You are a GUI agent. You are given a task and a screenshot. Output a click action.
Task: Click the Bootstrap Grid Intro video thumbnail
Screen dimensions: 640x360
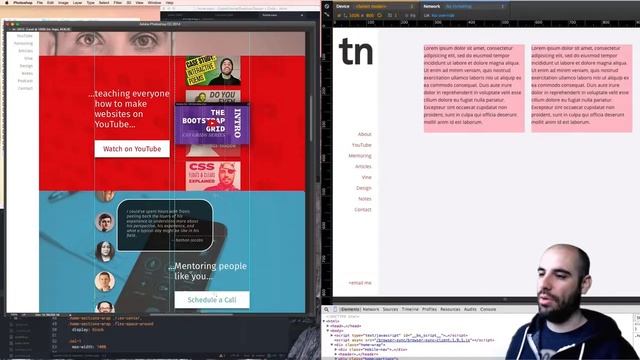(212, 124)
